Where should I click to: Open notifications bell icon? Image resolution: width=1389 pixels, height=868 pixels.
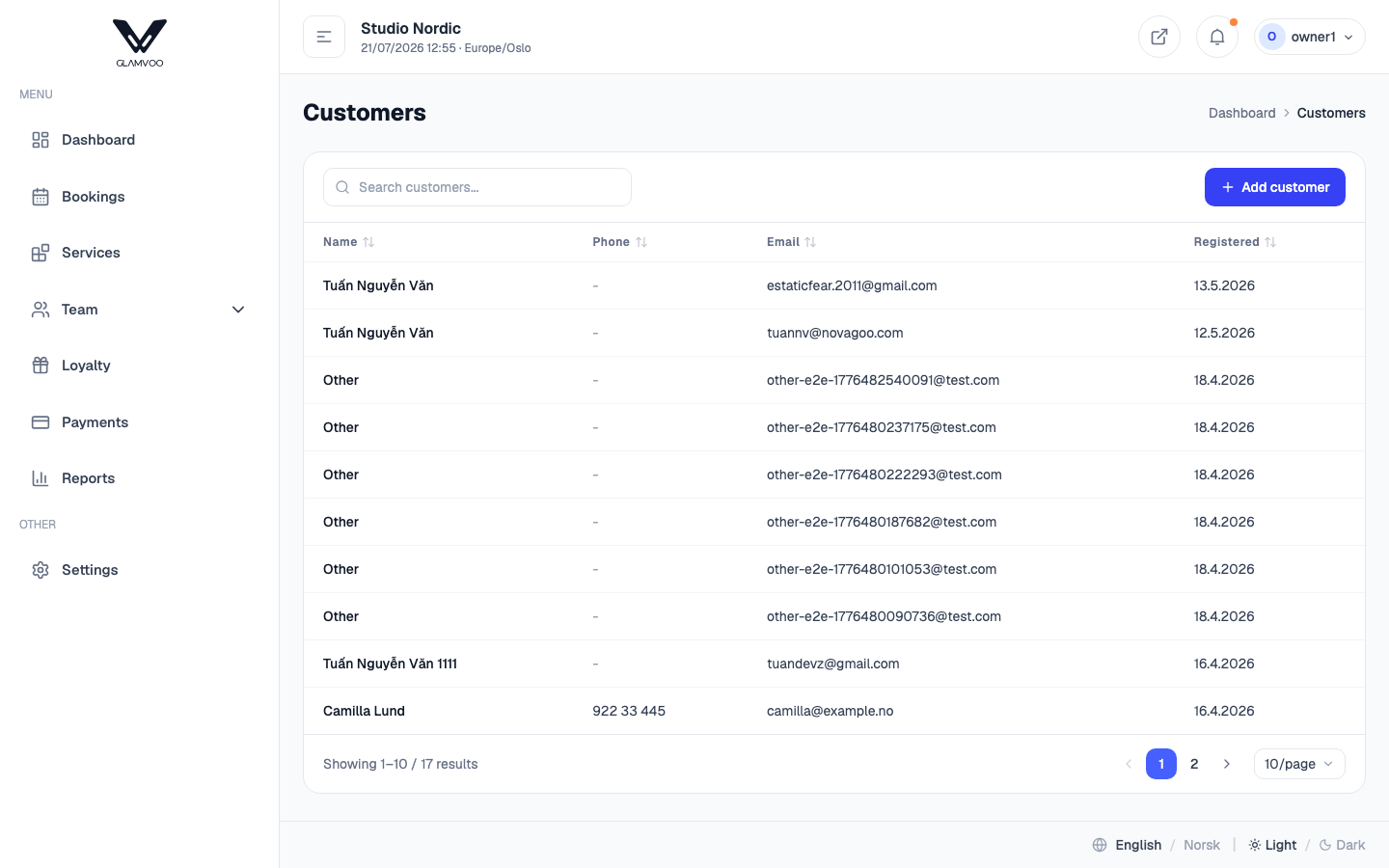[1217, 37]
